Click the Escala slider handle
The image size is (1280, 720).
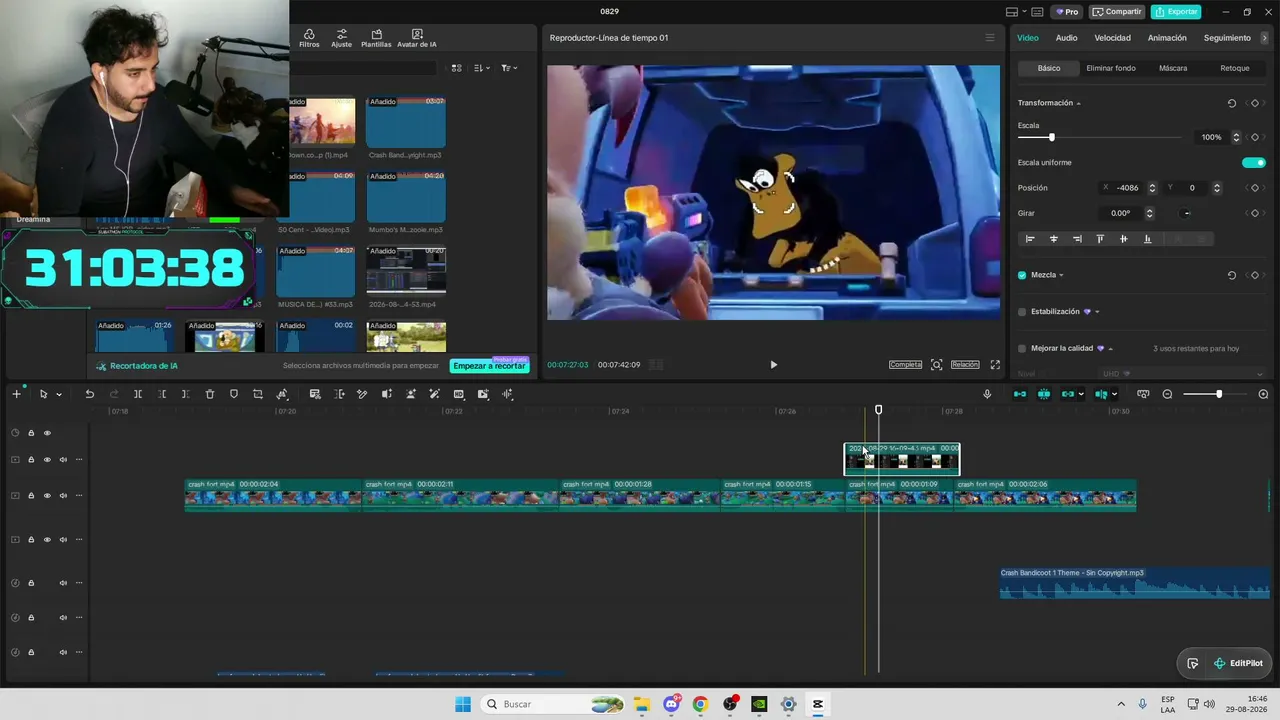click(1051, 137)
